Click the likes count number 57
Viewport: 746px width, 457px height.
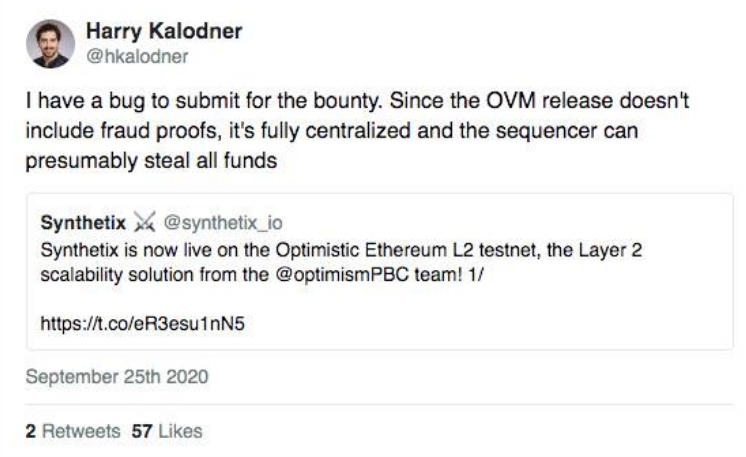point(142,431)
